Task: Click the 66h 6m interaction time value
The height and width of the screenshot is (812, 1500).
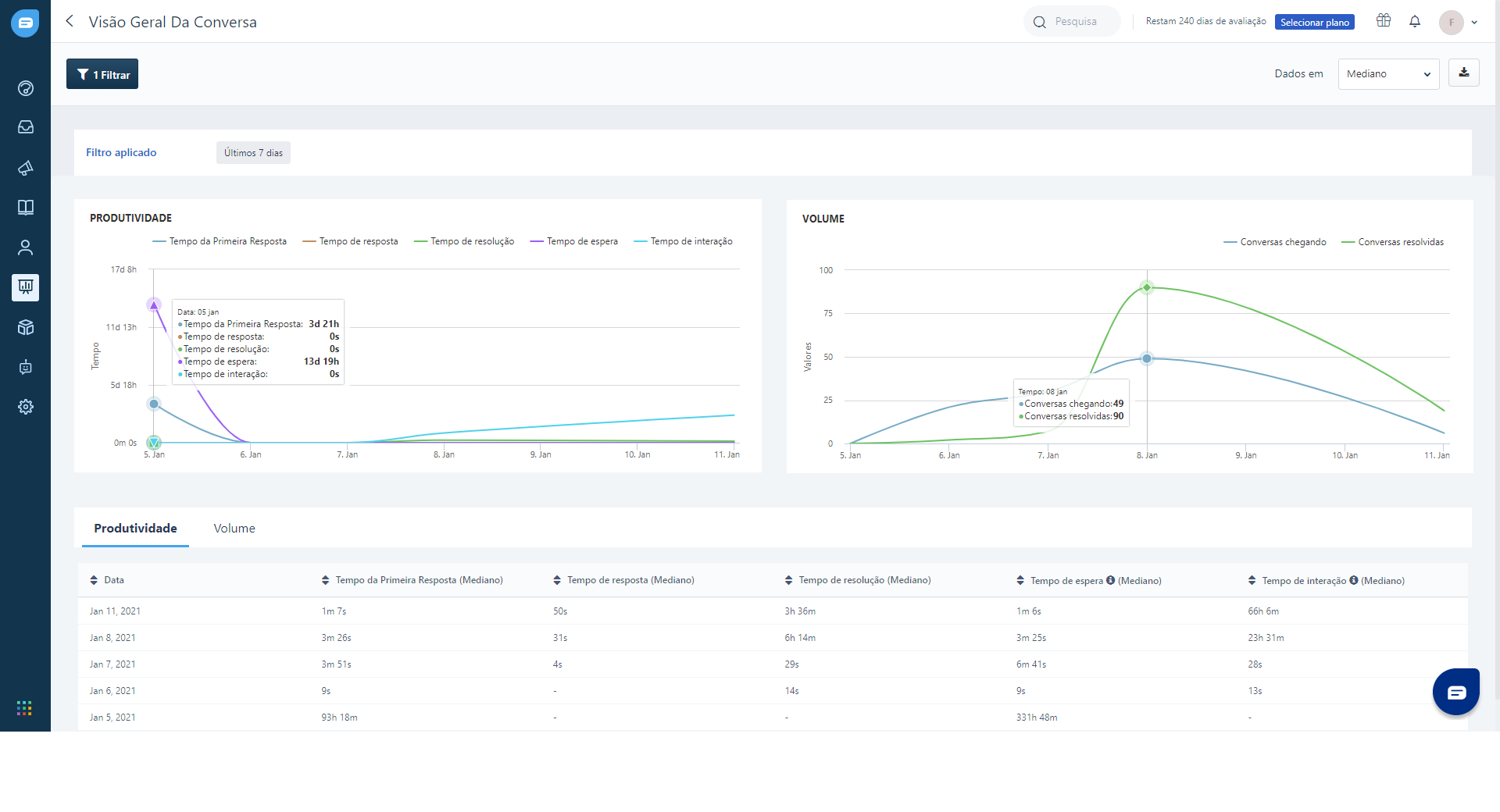Action: (x=1263, y=611)
